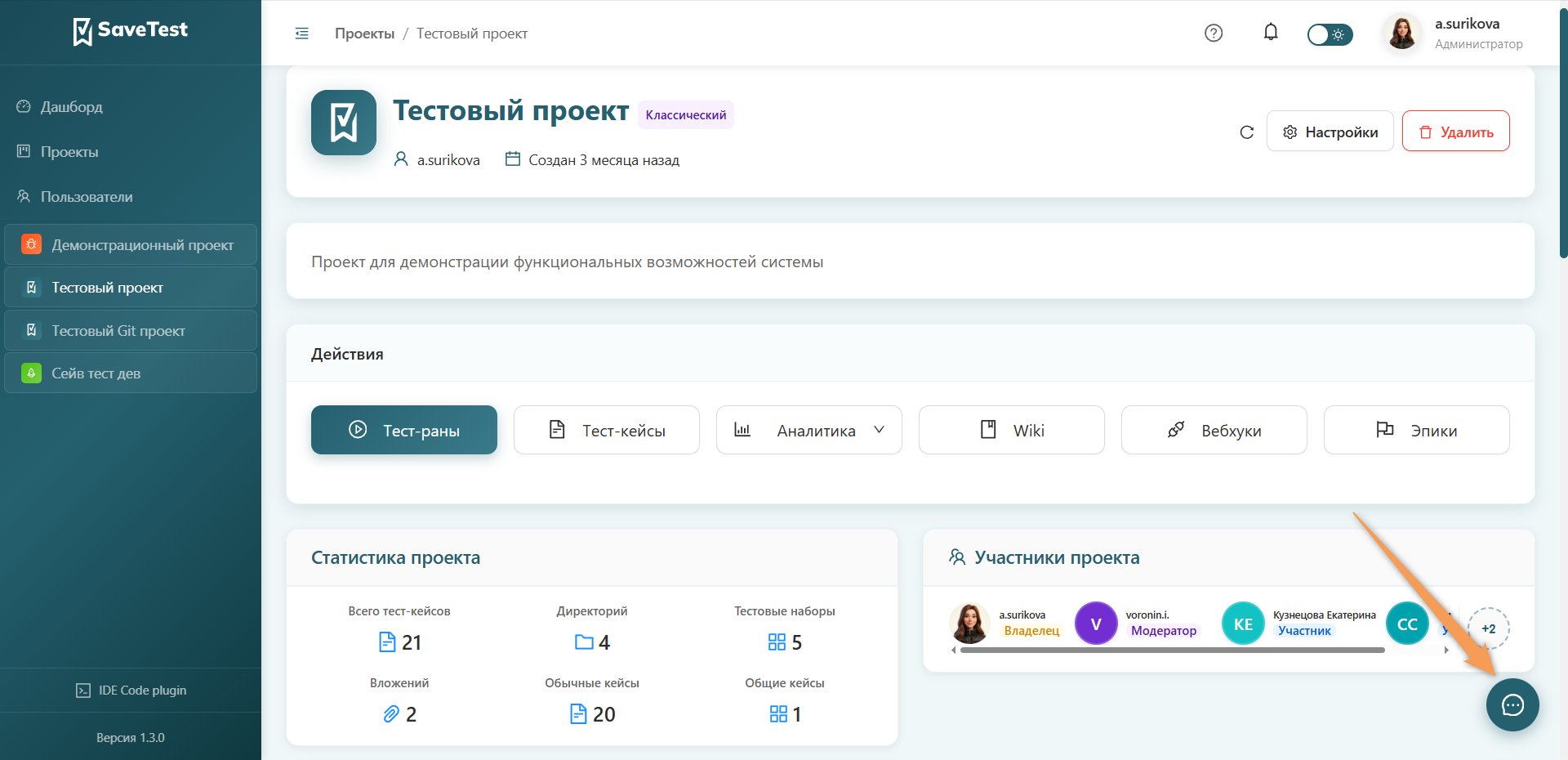The image size is (1568, 760).
Task: Open the help question mark icon
Action: (1214, 33)
